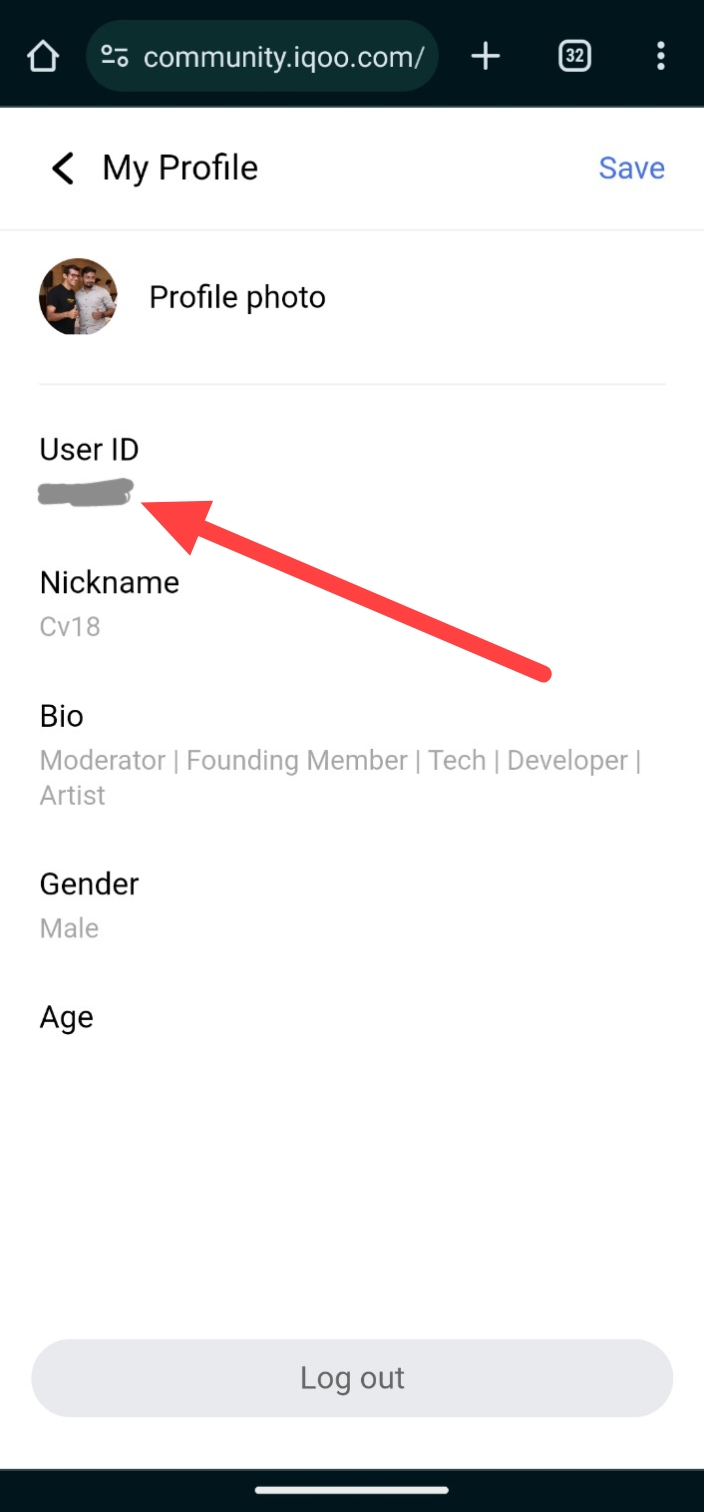This screenshot has height=1512, width=704.
Task: Open site info icon in address bar
Action: pyautogui.click(x=115, y=57)
